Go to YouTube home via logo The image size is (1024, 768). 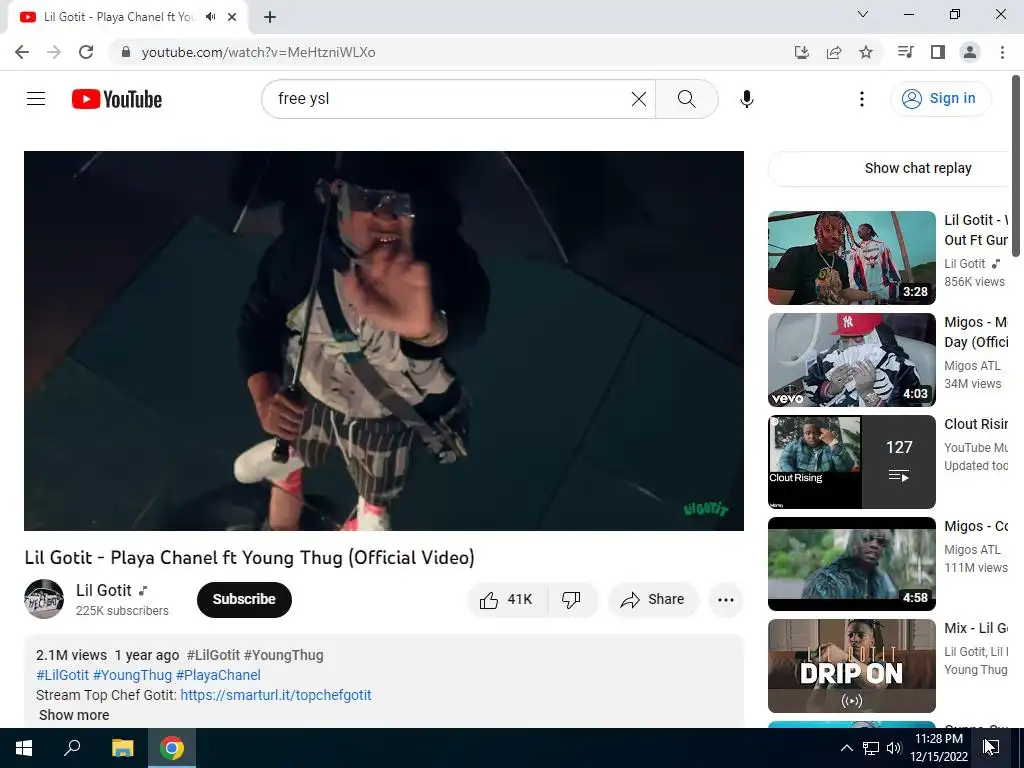click(x=117, y=99)
